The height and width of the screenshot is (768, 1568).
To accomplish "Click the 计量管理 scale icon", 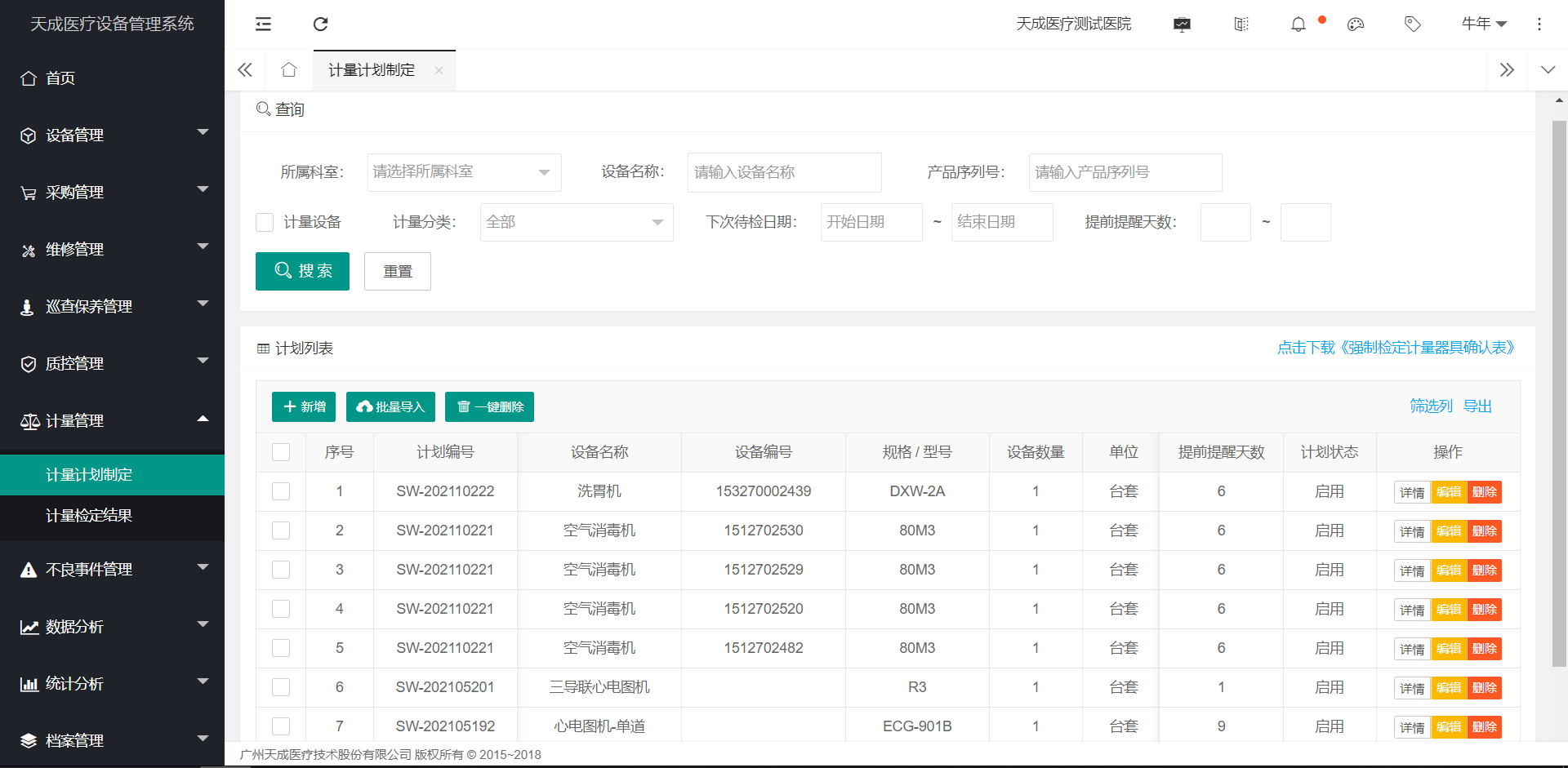I will point(29,421).
